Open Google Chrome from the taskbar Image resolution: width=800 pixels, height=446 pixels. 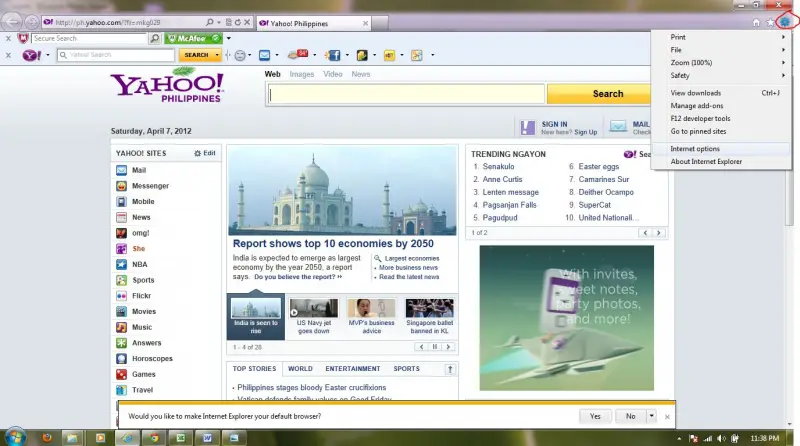(x=154, y=438)
